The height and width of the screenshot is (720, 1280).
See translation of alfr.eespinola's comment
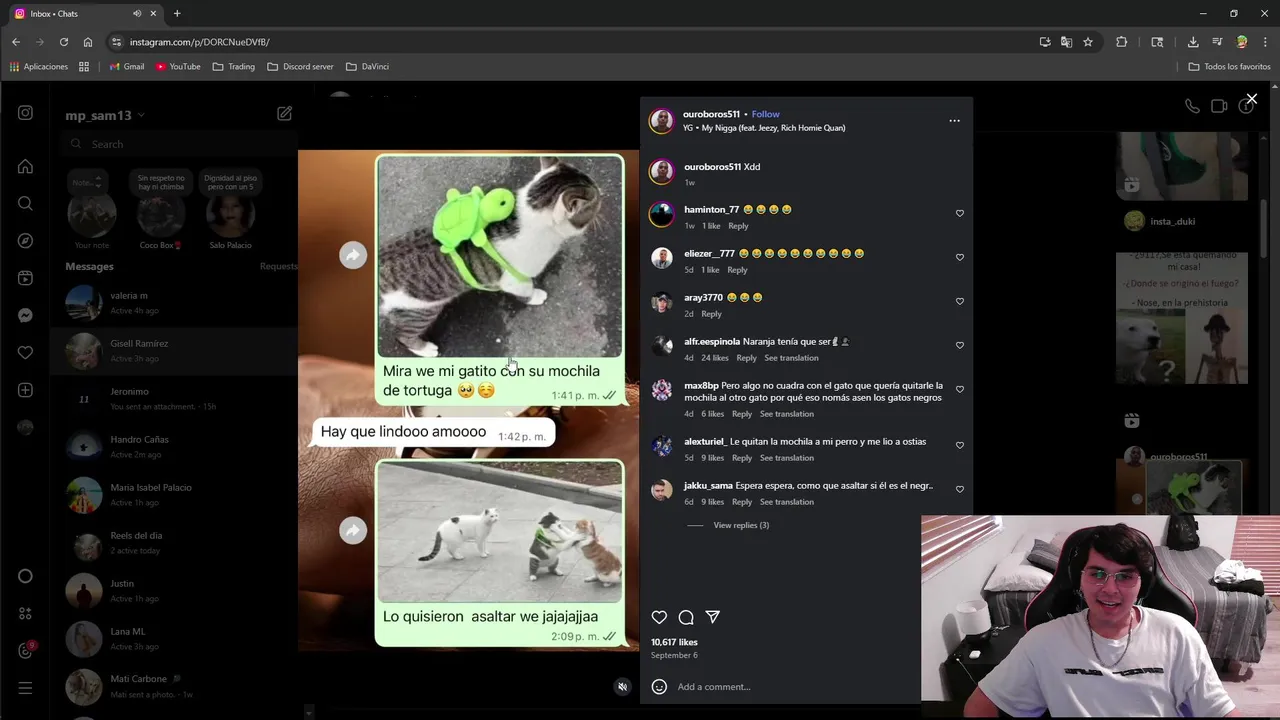791,358
